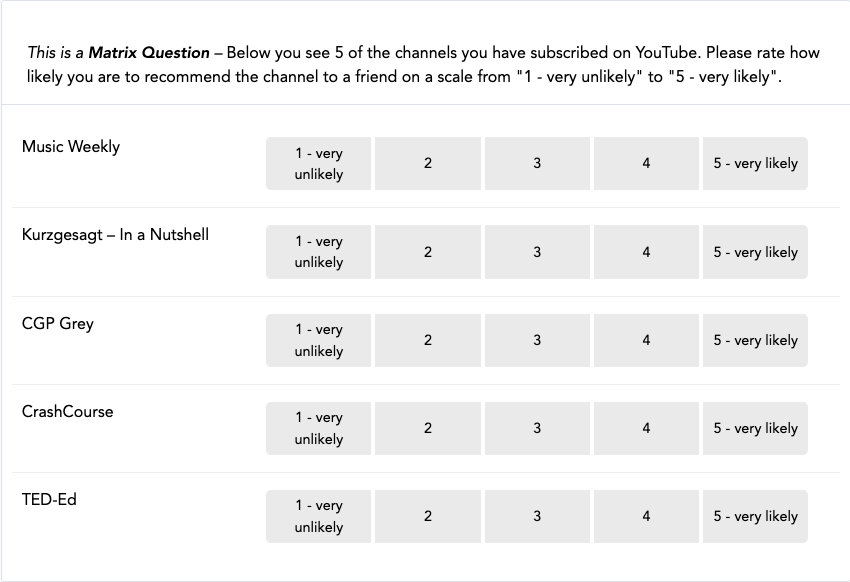Rate Kurzgesagt – In a Nutshell a 4

point(646,252)
